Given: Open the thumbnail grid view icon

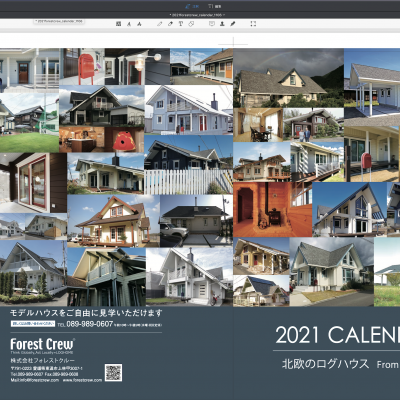Looking at the screenshot, I should (x=119, y=24).
